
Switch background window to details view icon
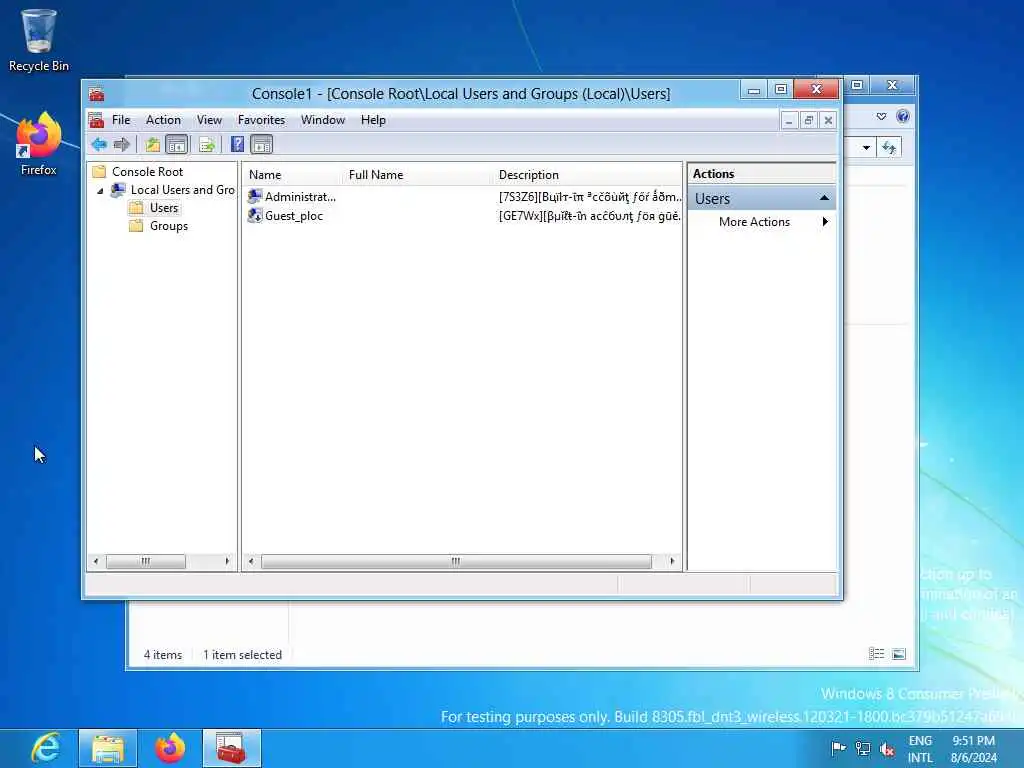pos(876,654)
